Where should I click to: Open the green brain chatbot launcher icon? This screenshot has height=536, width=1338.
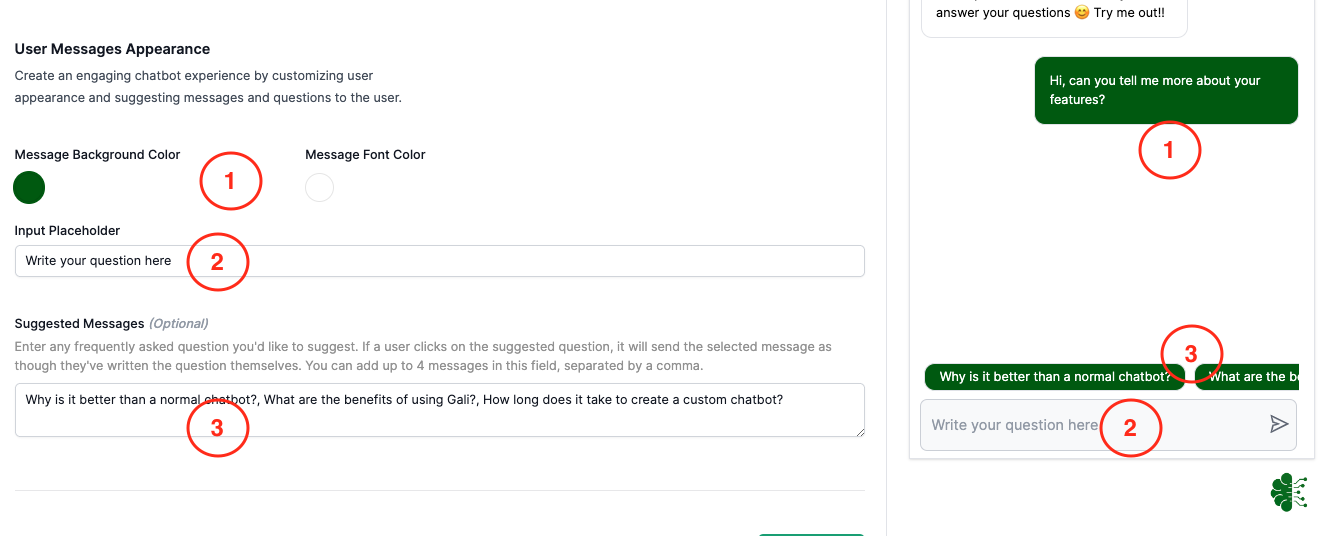[1288, 492]
